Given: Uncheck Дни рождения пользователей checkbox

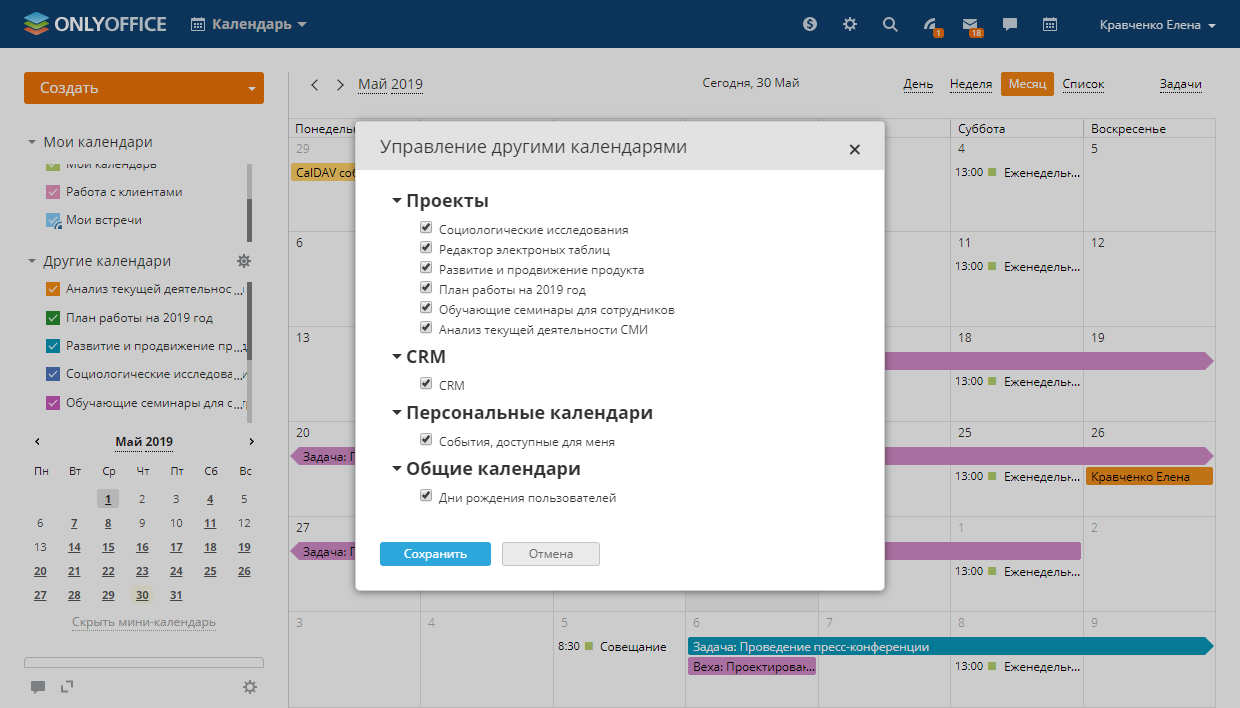Looking at the screenshot, I should 427,496.
